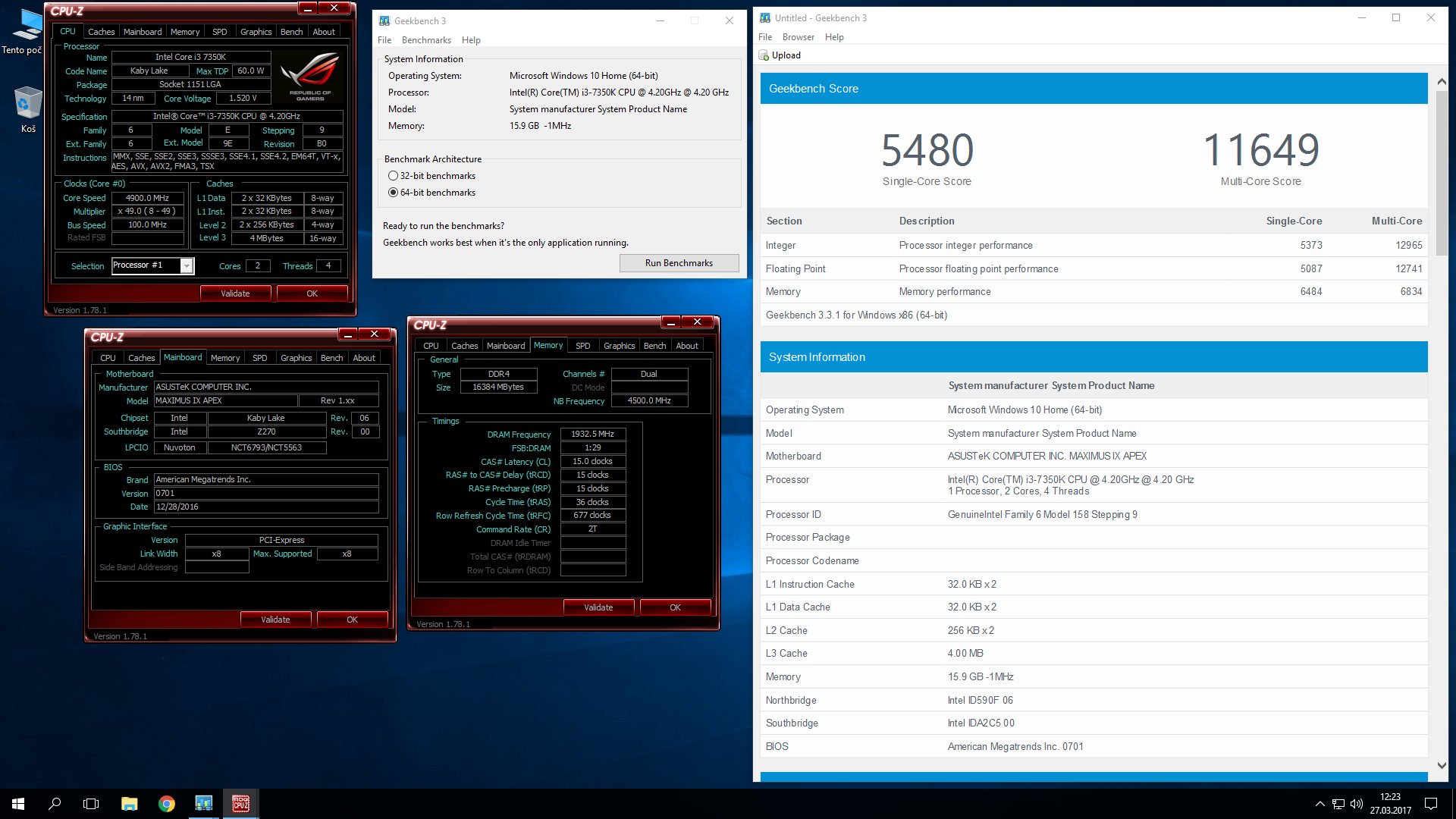Open the taskbar search
The image size is (1456, 819).
coord(55,803)
